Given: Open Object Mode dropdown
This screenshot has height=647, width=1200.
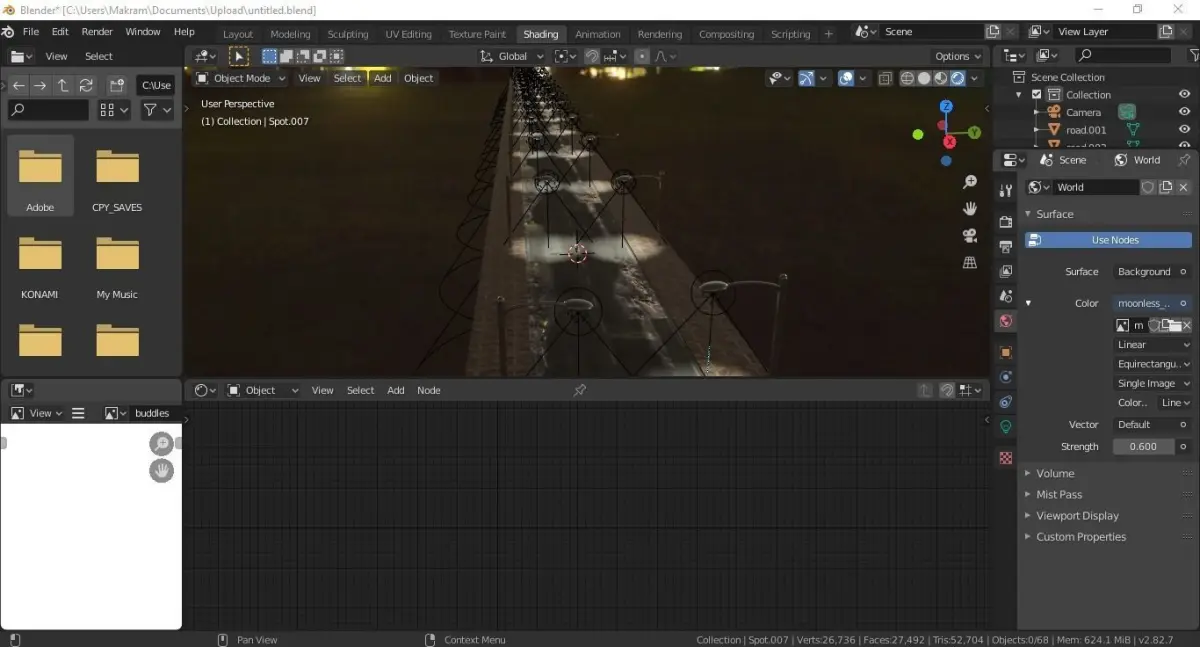Looking at the screenshot, I should click(x=241, y=78).
